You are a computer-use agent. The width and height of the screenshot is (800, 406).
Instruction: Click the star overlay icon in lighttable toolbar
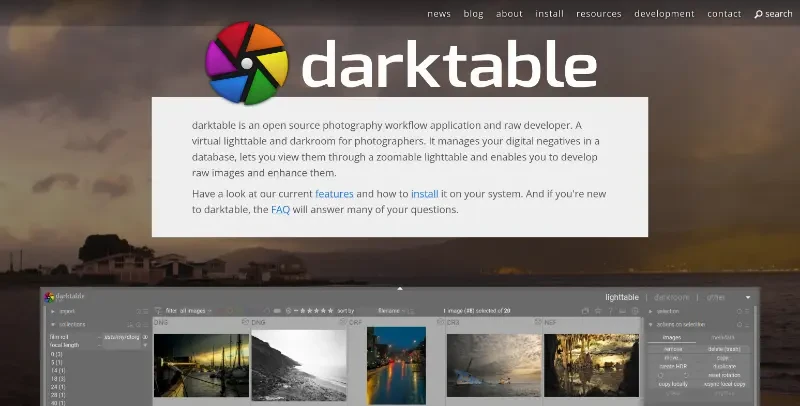598,311
